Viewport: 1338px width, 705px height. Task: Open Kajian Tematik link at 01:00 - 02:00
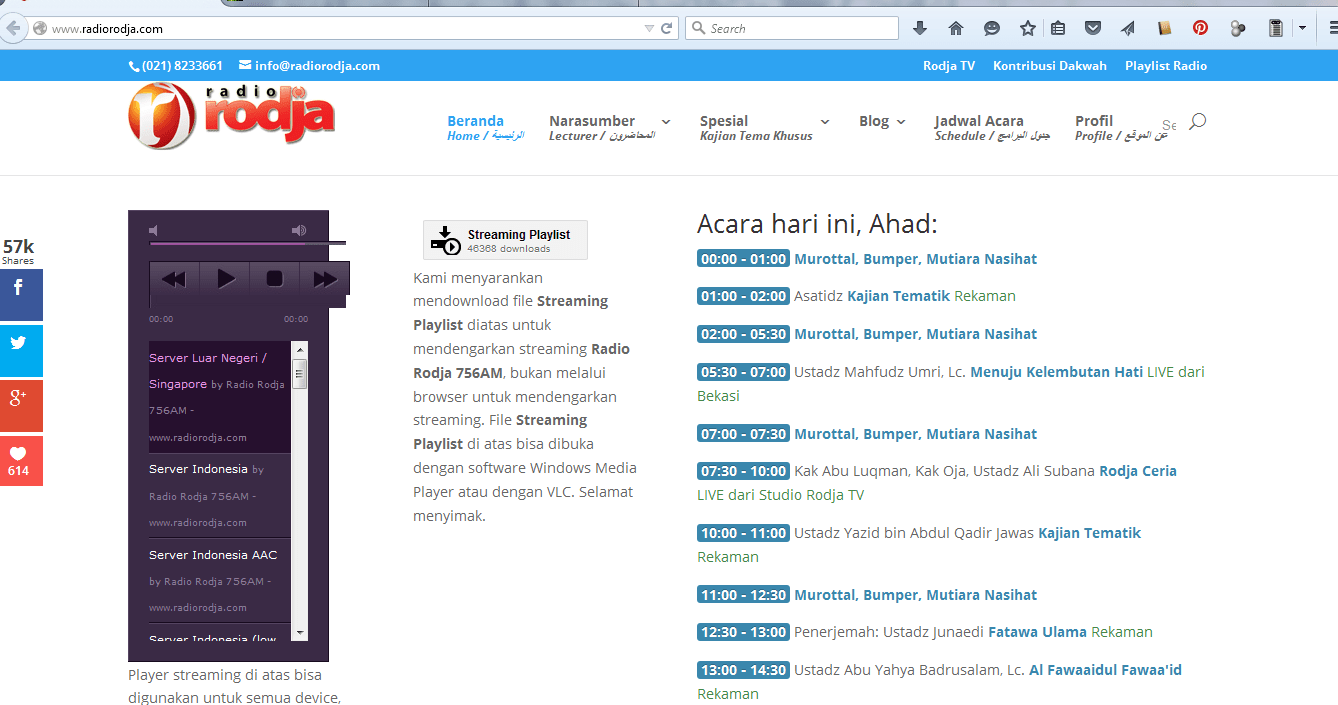coord(898,296)
